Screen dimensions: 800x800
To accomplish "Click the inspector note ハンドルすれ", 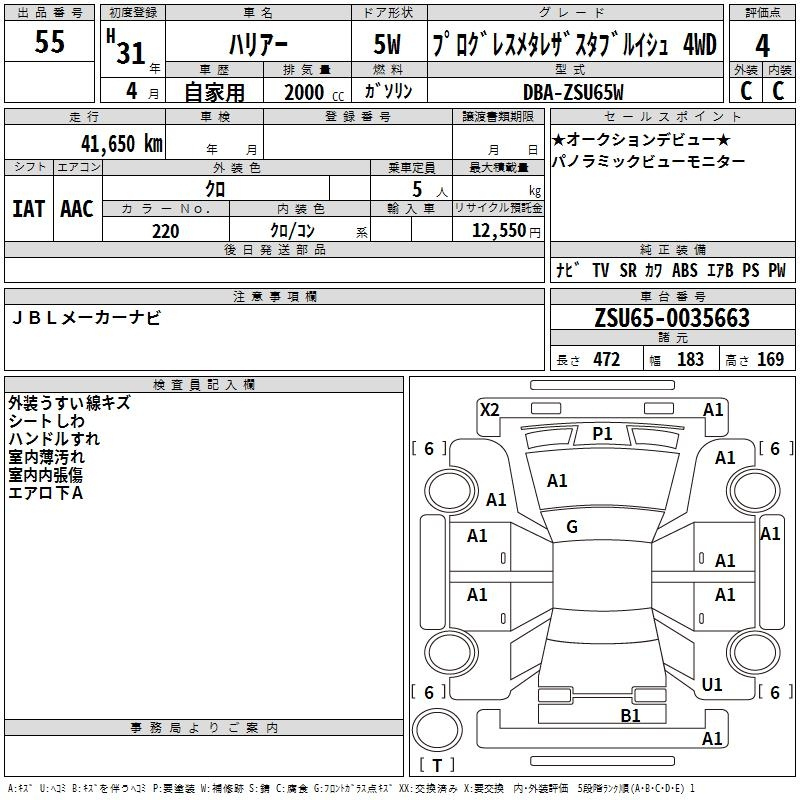I will [x=54, y=439].
